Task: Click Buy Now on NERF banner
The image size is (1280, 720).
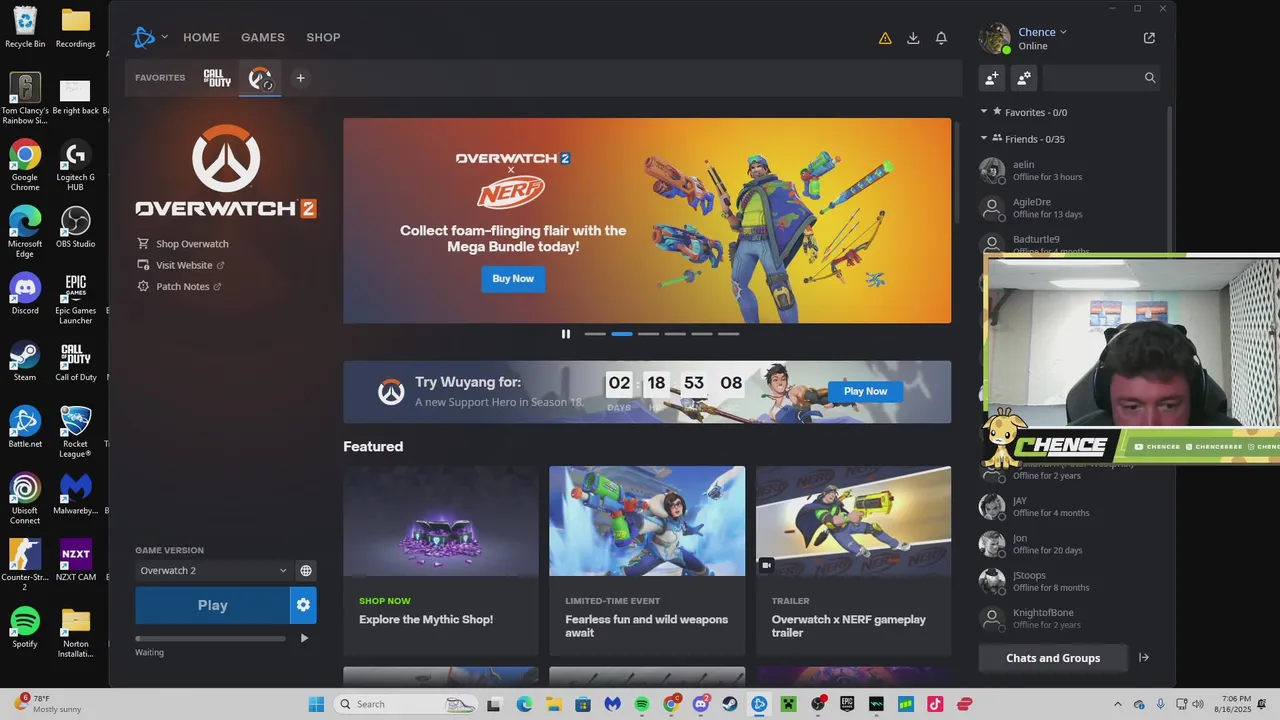Action: click(513, 278)
